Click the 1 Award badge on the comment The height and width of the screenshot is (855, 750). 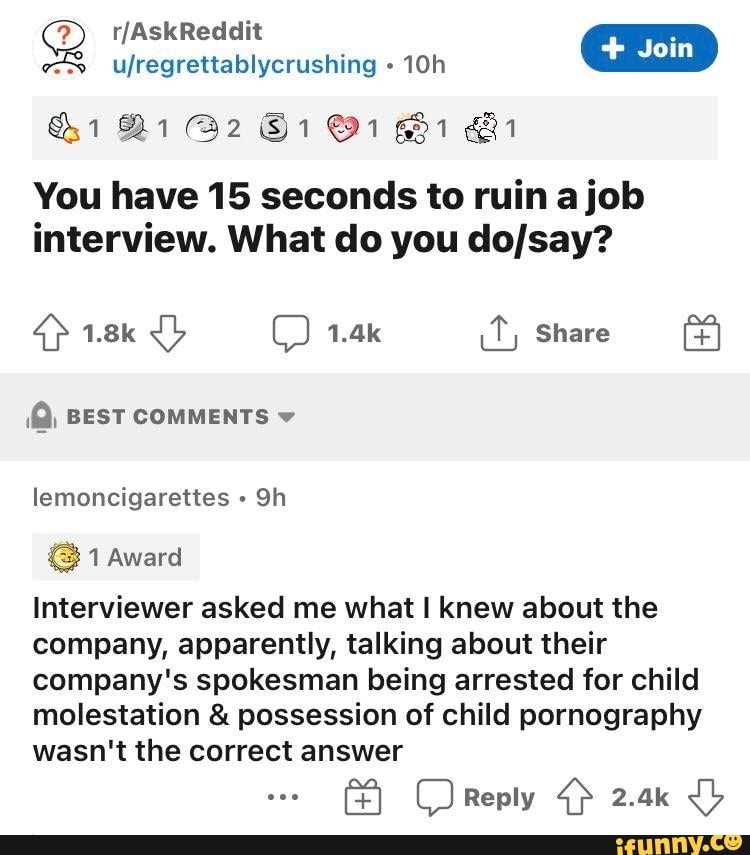click(x=115, y=557)
